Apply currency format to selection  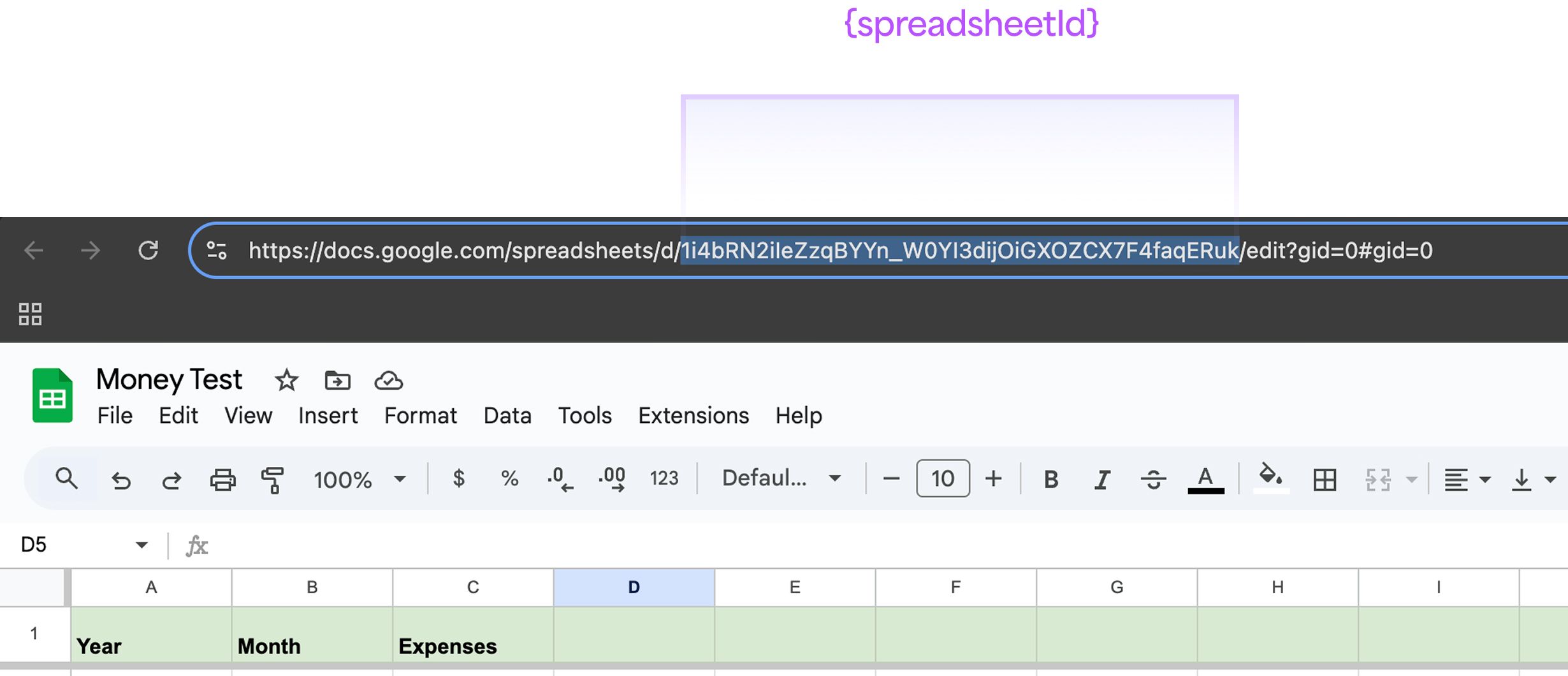459,479
